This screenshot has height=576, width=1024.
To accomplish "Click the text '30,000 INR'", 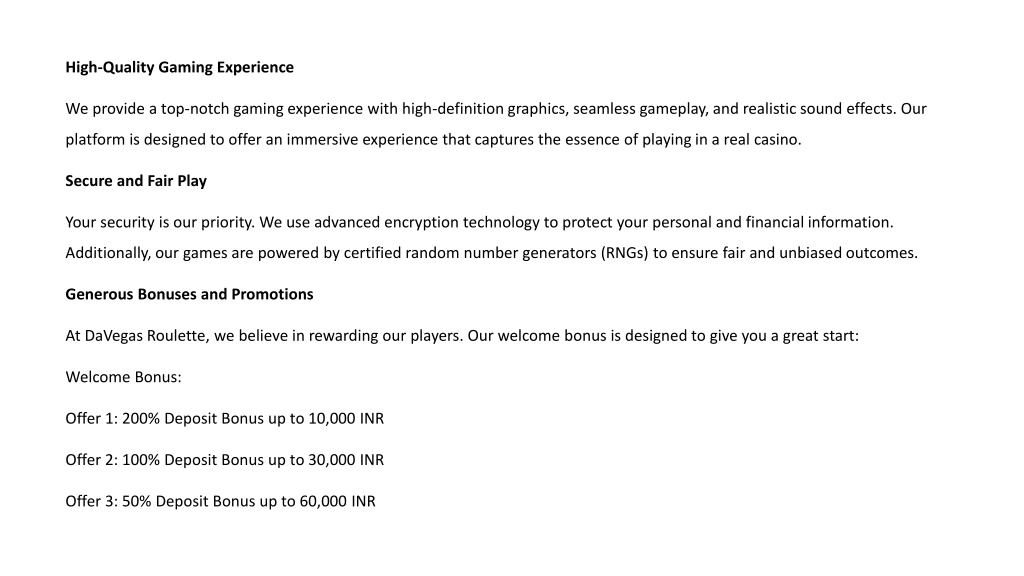I will (346, 460).
